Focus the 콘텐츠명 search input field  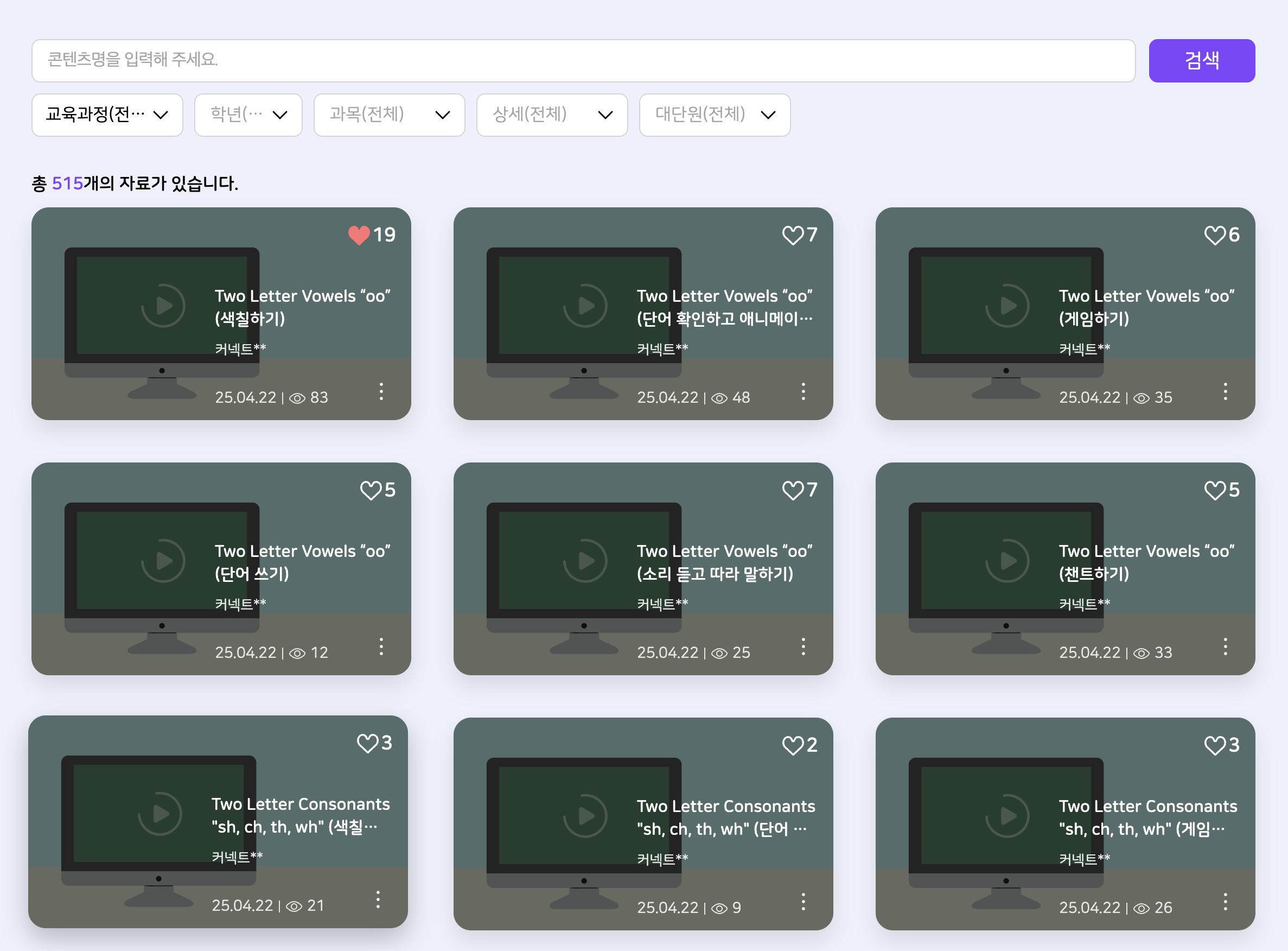[583, 60]
